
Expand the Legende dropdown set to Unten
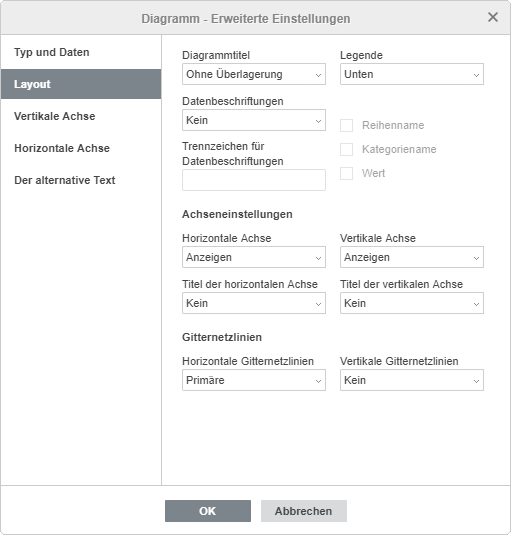[412, 74]
